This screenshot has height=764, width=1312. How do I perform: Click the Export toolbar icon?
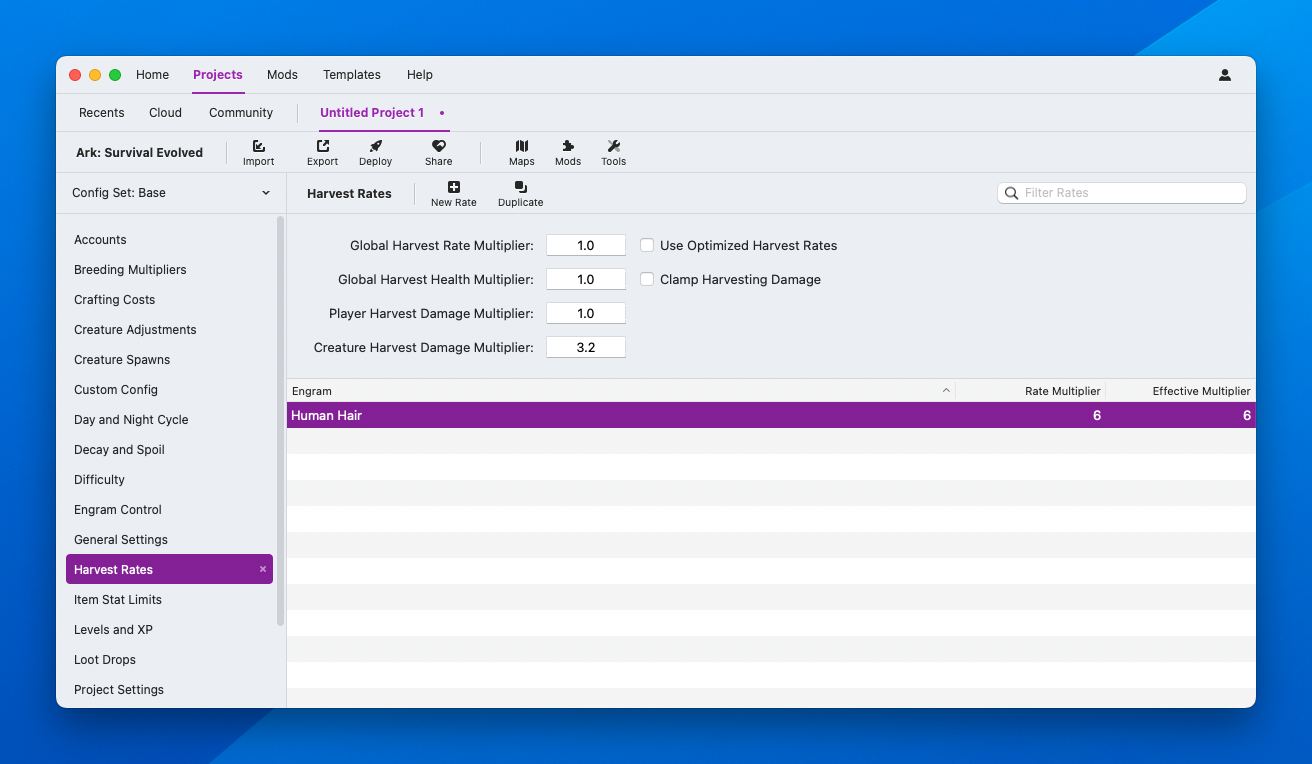(322, 146)
